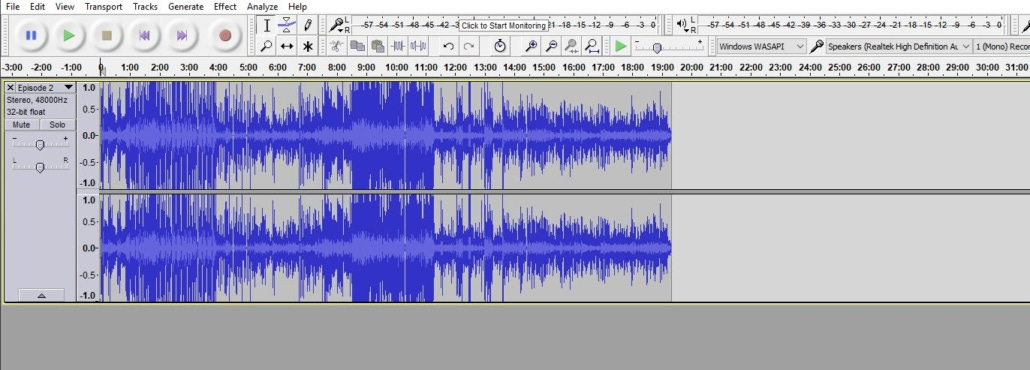Click the track gain slider
The width and height of the screenshot is (1030, 370).
(x=40, y=144)
